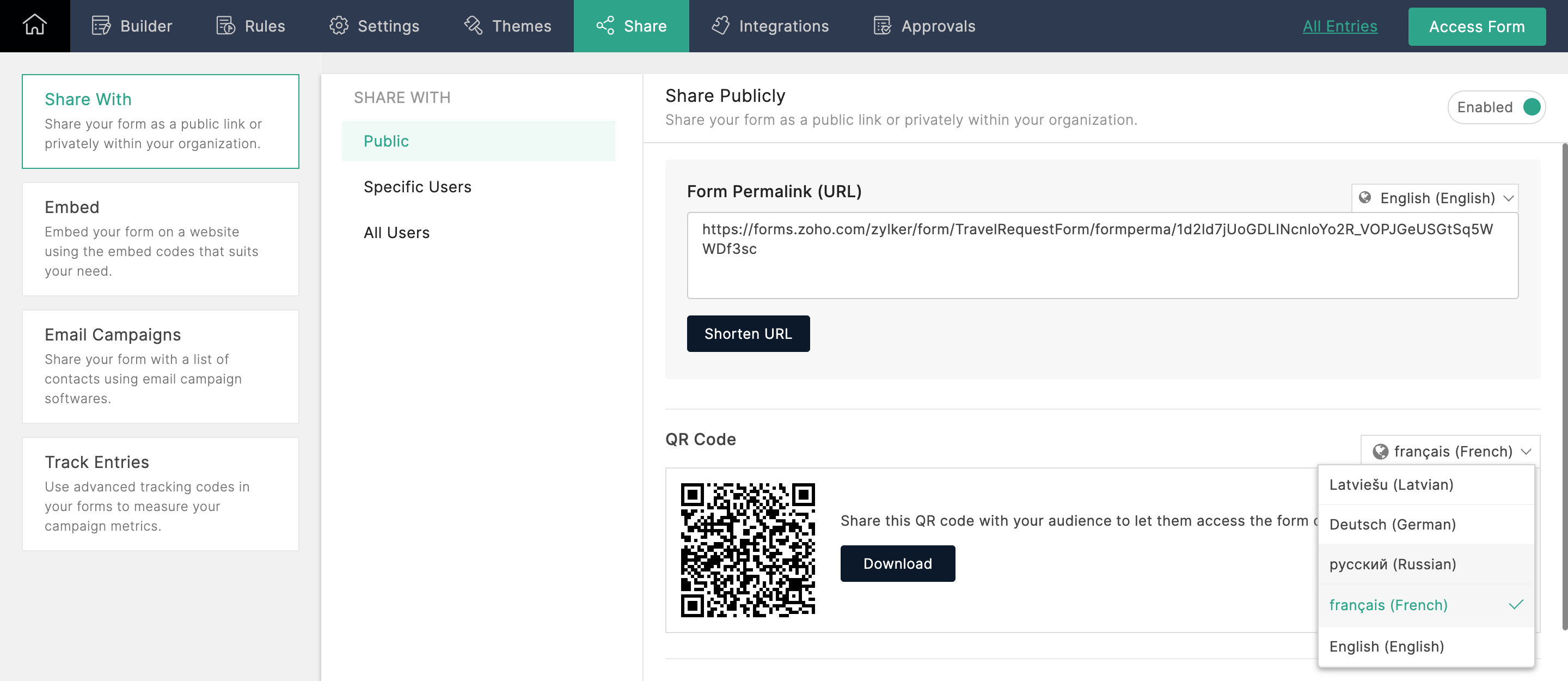Select Deutsch (German) from language list

[x=1393, y=523]
